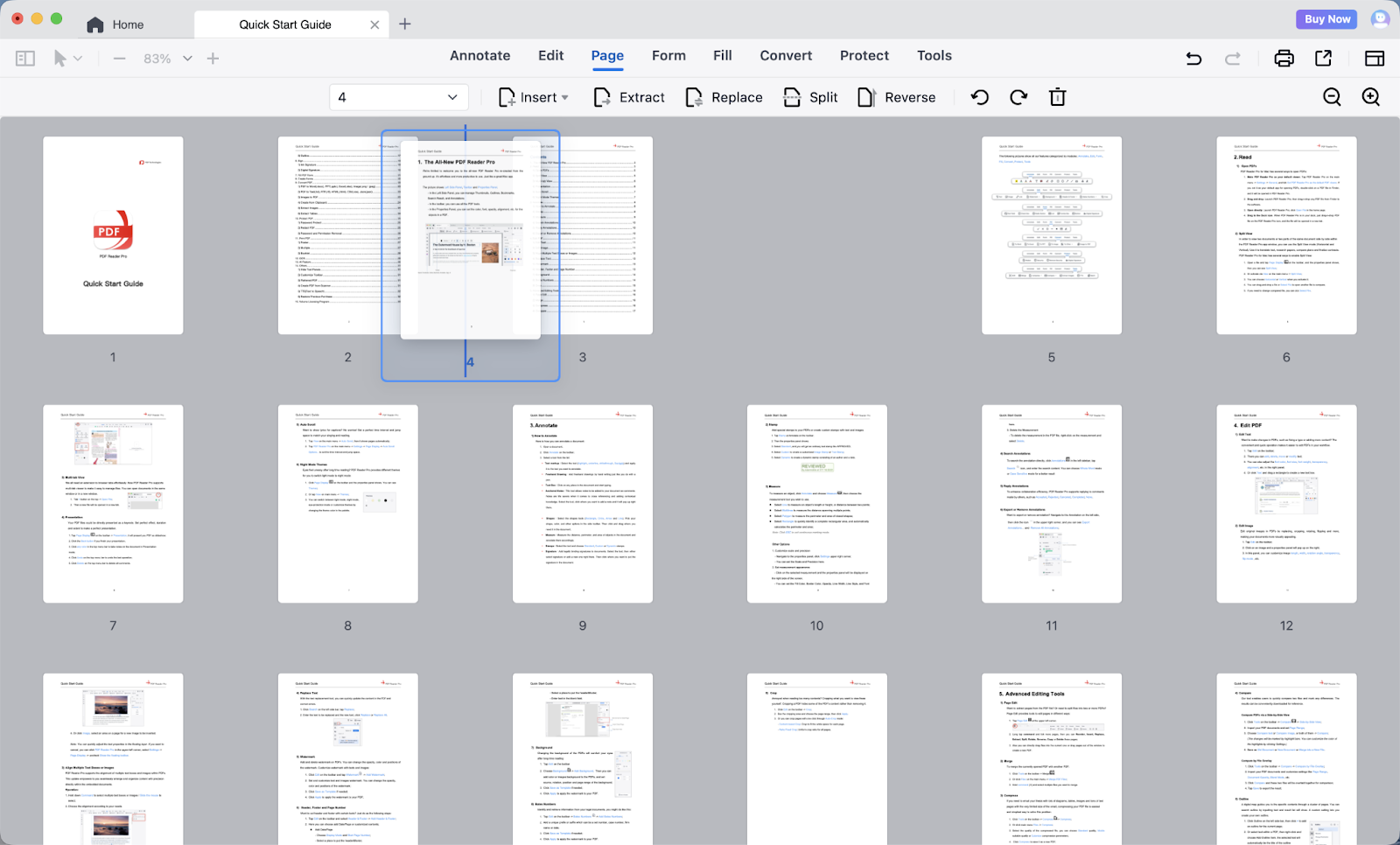Rotate pages counterclockwise
1400x845 pixels.
pyautogui.click(x=980, y=97)
